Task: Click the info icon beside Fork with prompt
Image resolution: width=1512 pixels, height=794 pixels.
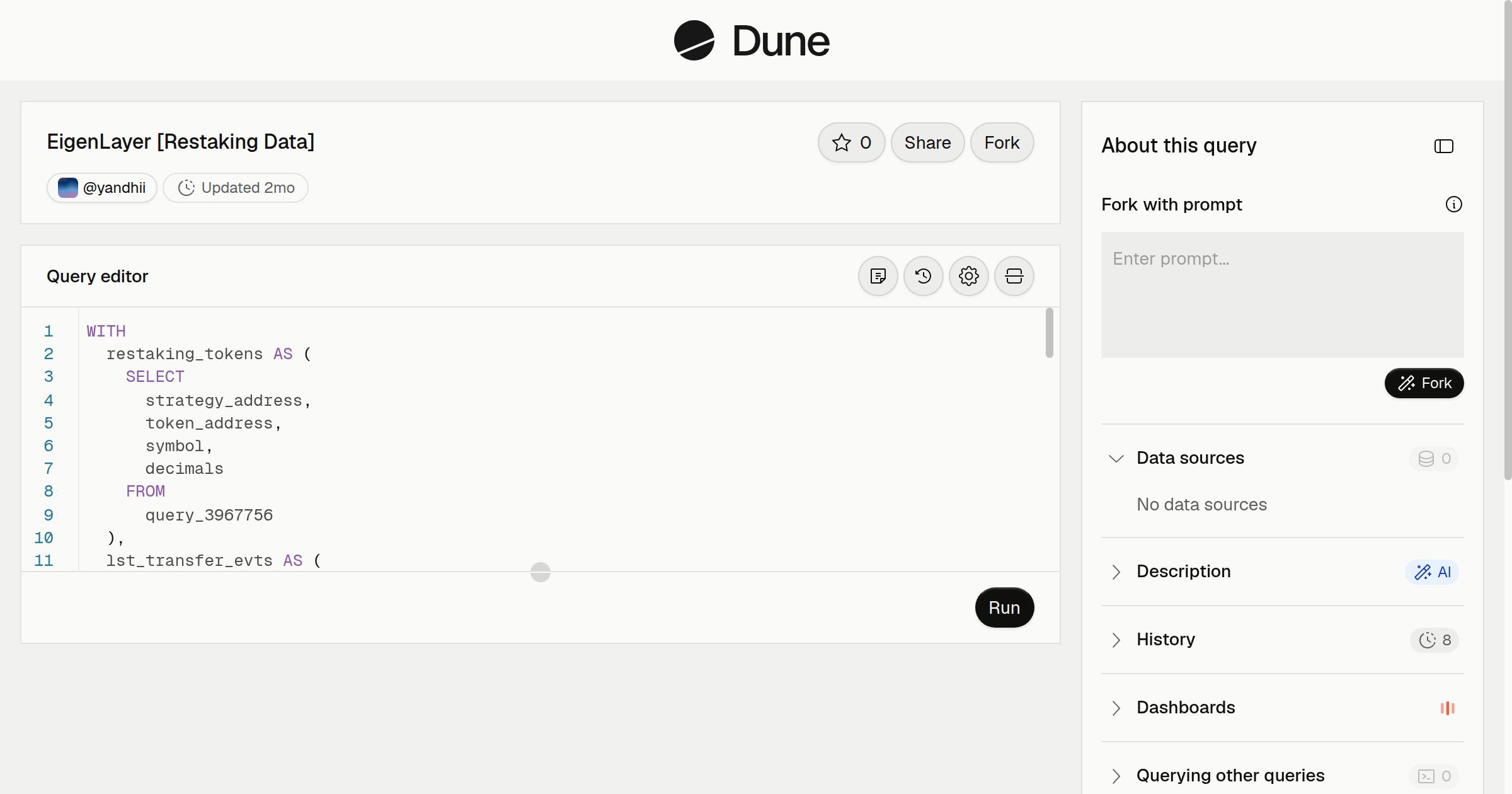Action: 1453,204
